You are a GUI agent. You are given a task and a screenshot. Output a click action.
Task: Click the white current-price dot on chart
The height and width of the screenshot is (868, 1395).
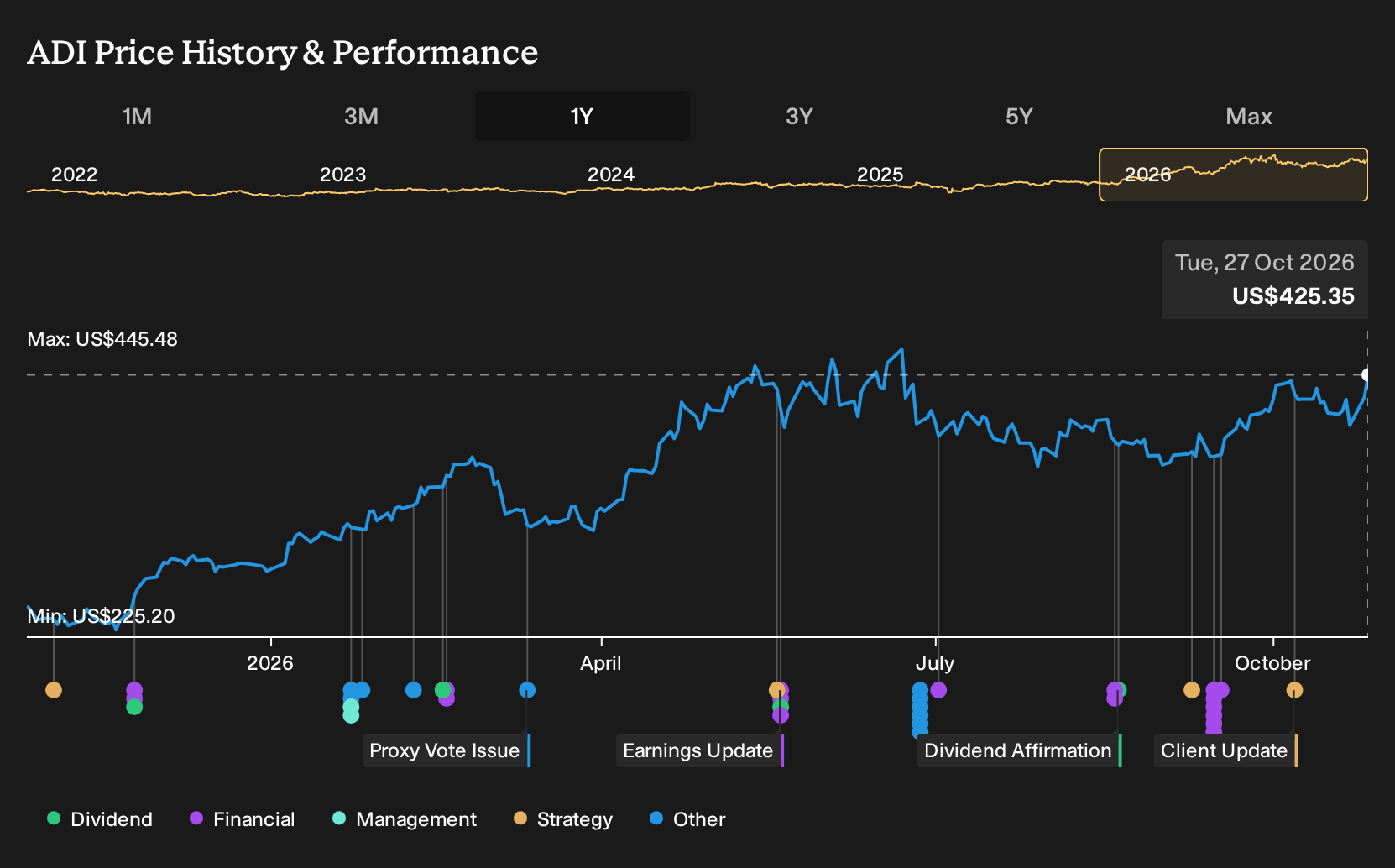(x=1366, y=374)
